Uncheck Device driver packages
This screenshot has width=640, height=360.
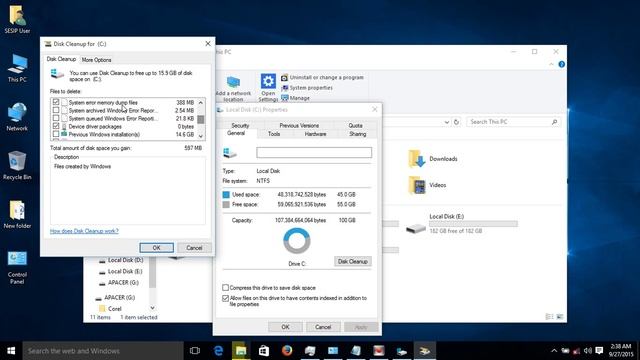[x=56, y=126]
